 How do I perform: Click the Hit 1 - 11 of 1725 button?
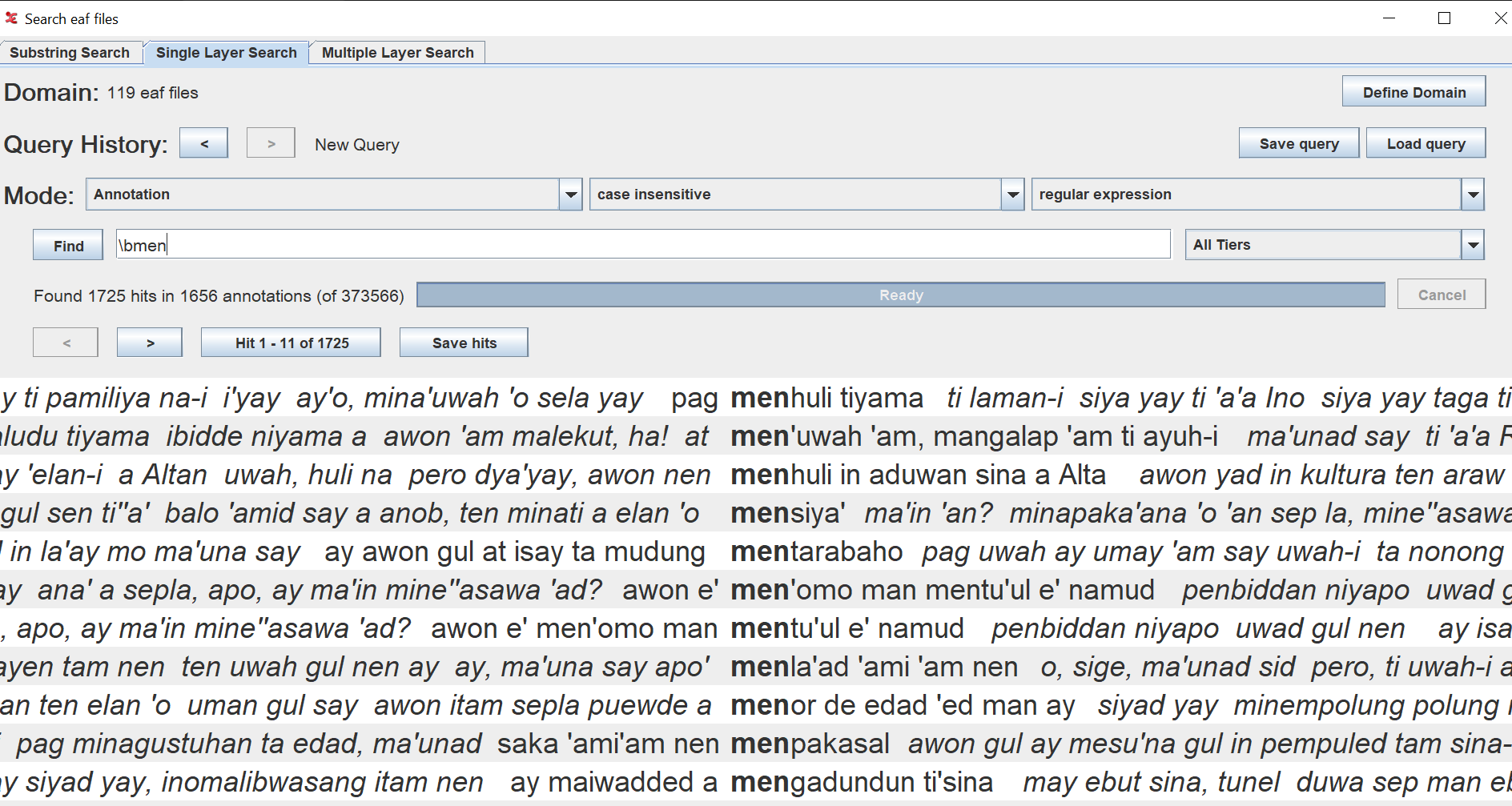pyautogui.click(x=291, y=343)
